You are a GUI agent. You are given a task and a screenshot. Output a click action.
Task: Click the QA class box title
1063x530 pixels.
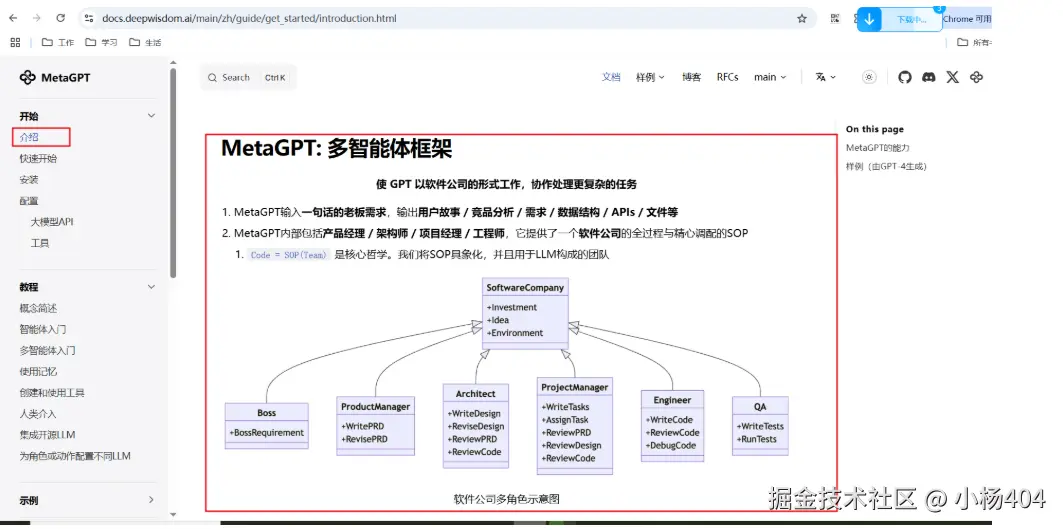coord(760,407)
